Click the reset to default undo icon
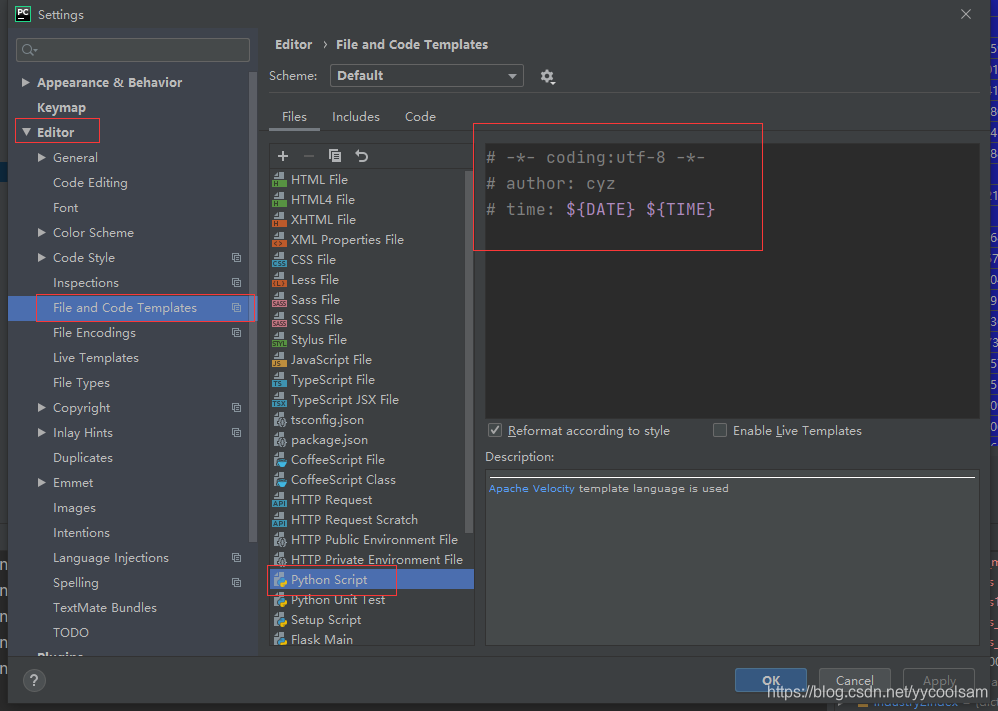Screen dimensions: 998x711 362,156
